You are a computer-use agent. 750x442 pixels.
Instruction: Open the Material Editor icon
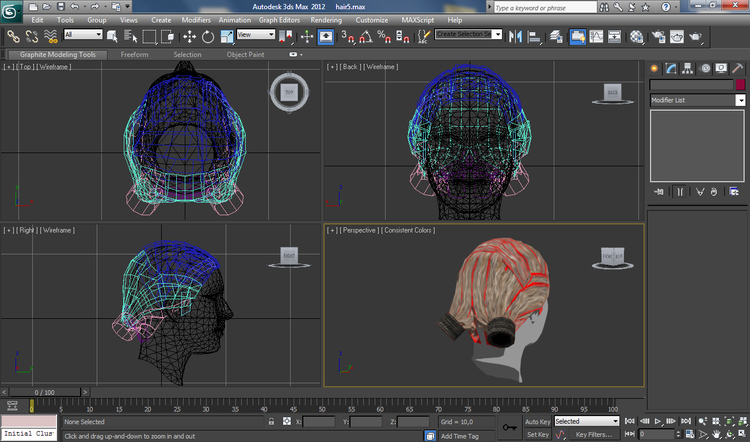[x=636, y=36]
